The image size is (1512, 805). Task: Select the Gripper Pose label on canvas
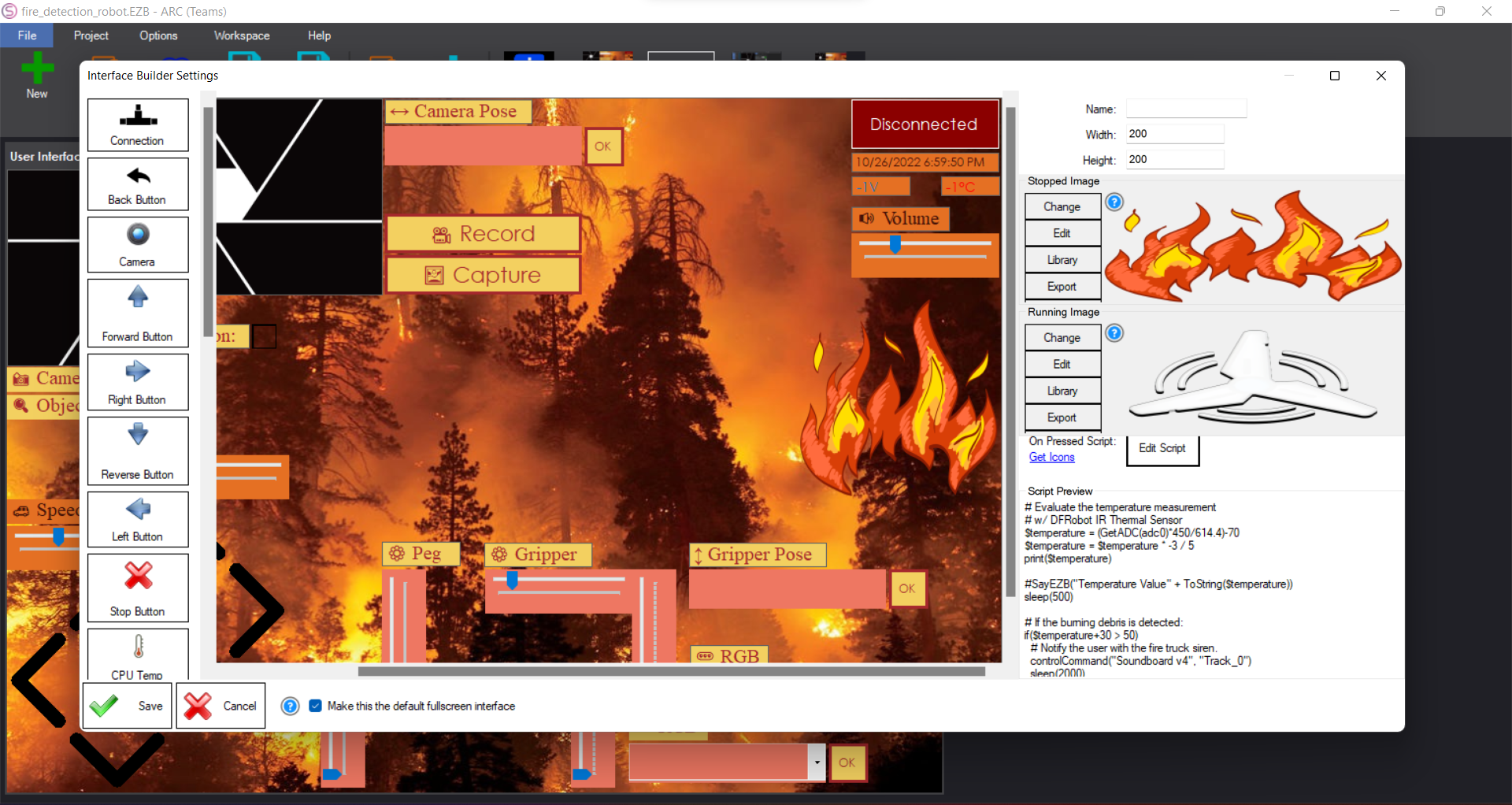tap(758, 555)
